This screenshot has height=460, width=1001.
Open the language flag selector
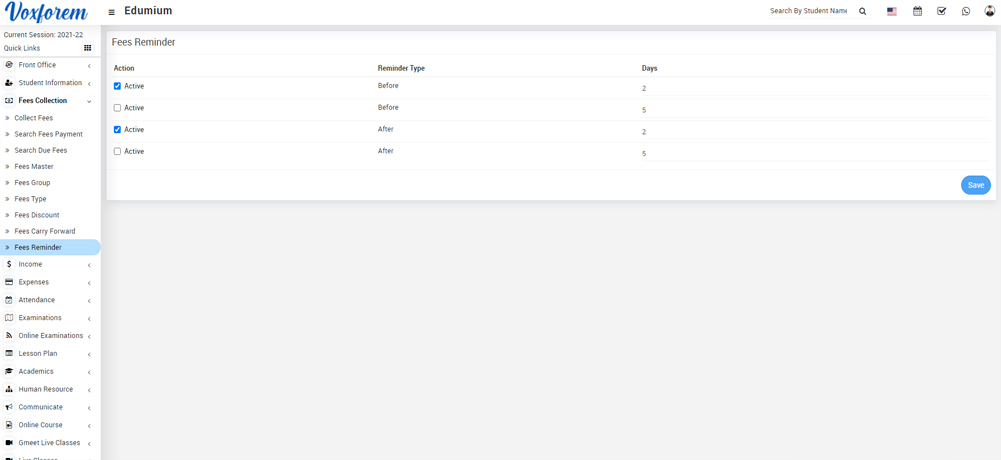[x=892, y=11]
